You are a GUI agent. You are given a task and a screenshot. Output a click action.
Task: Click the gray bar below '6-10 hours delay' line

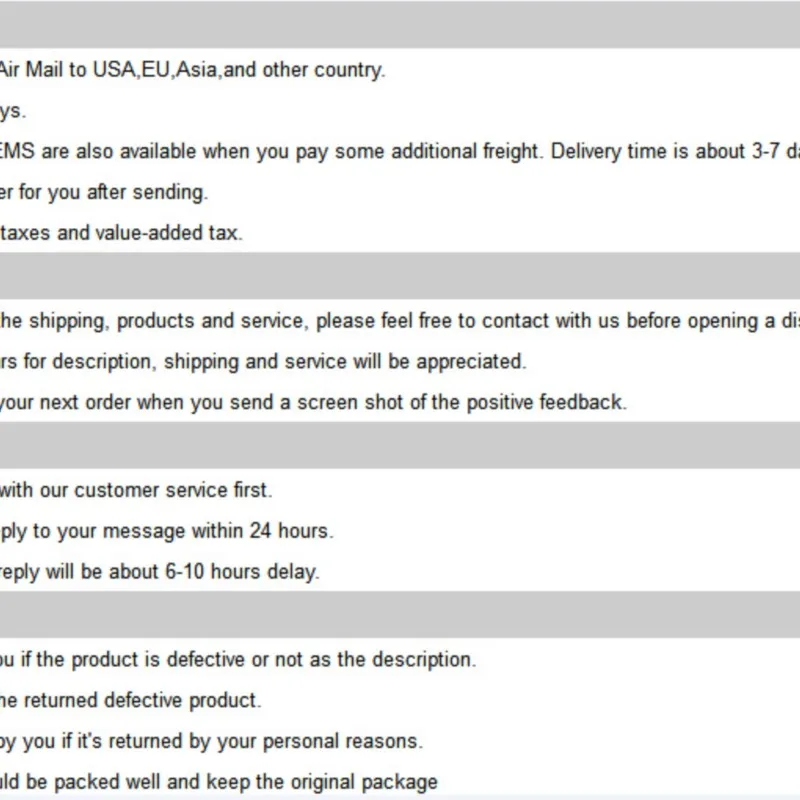point(400,614)
